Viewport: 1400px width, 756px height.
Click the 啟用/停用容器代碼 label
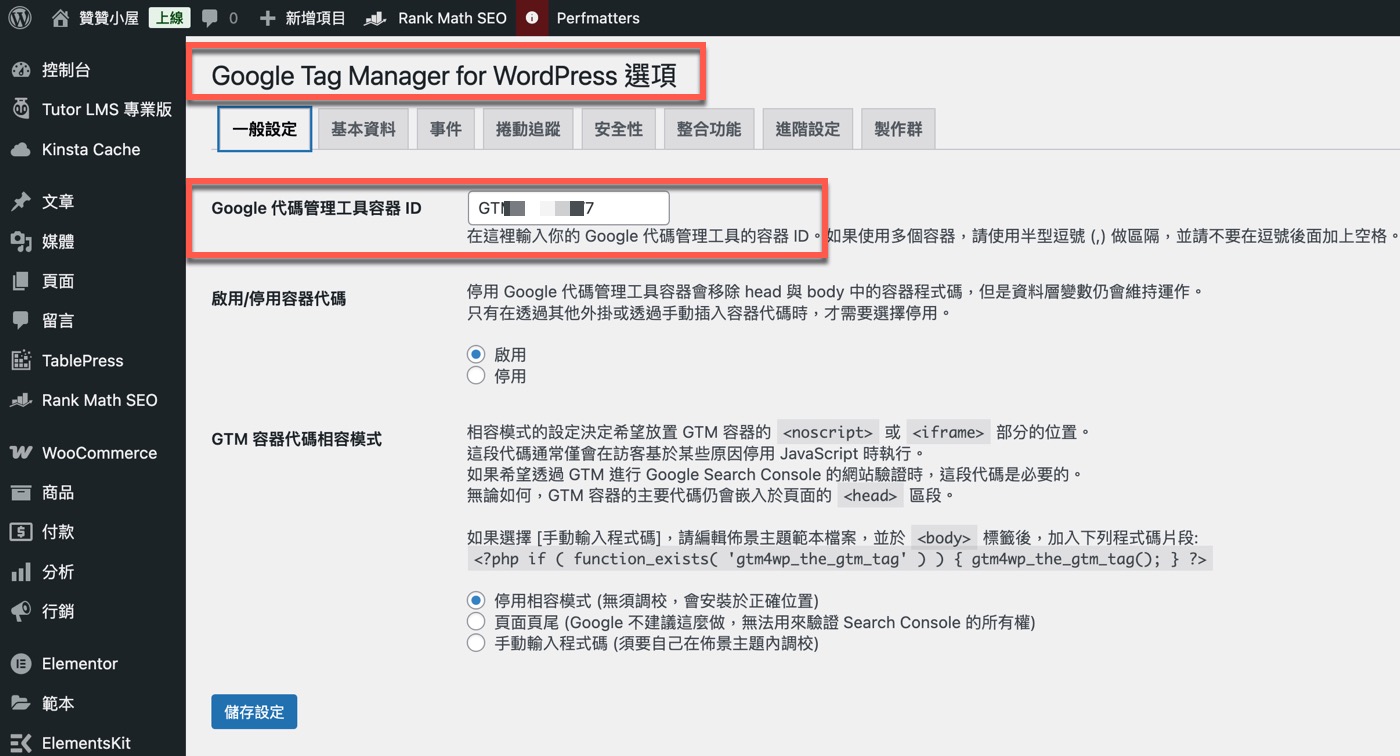coord(279,299)
